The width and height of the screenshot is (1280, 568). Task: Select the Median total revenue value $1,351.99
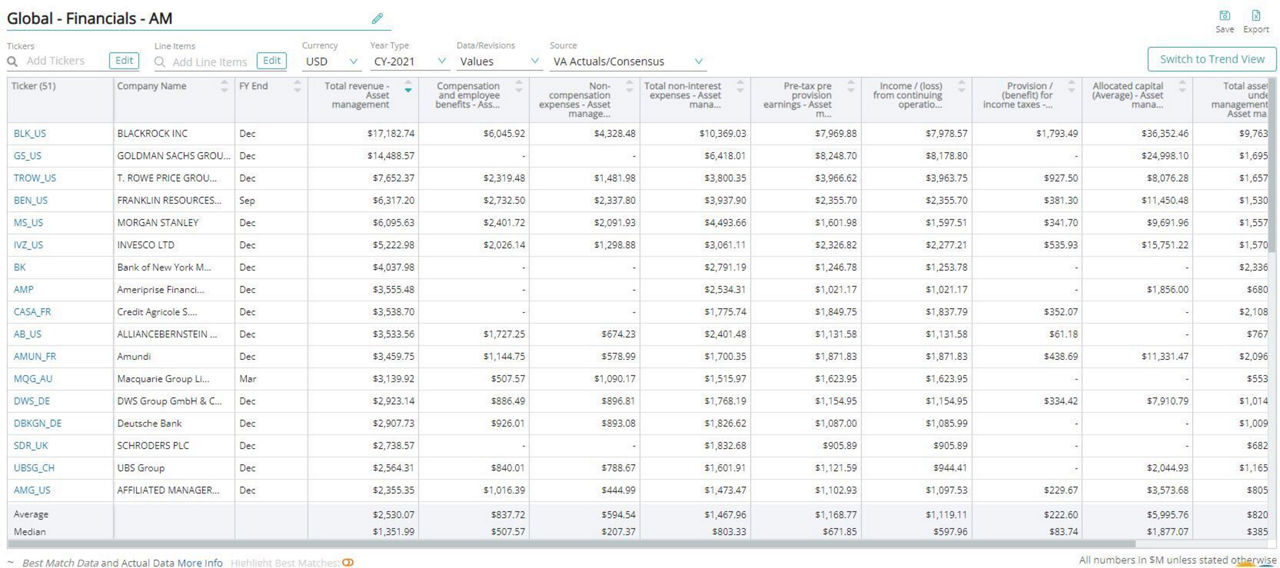pos(393,531)
